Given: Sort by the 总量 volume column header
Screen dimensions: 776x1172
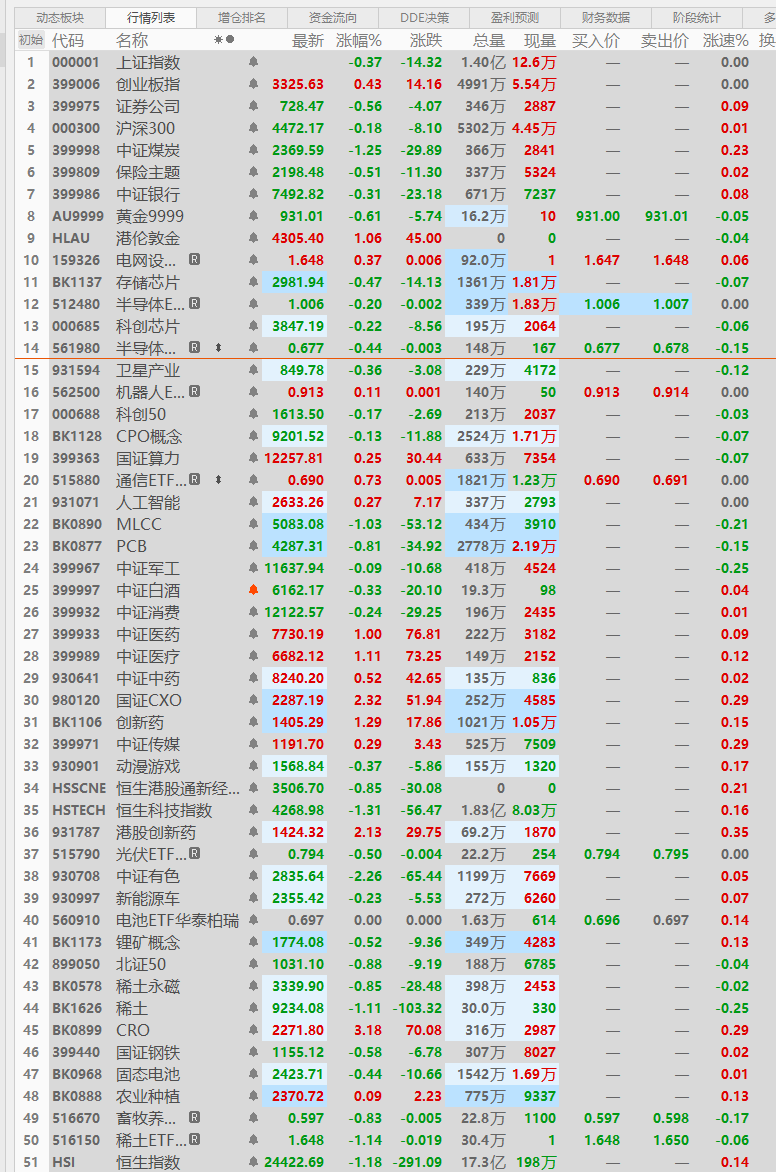Looking at the screenshot, I should (x=489, y=40).
